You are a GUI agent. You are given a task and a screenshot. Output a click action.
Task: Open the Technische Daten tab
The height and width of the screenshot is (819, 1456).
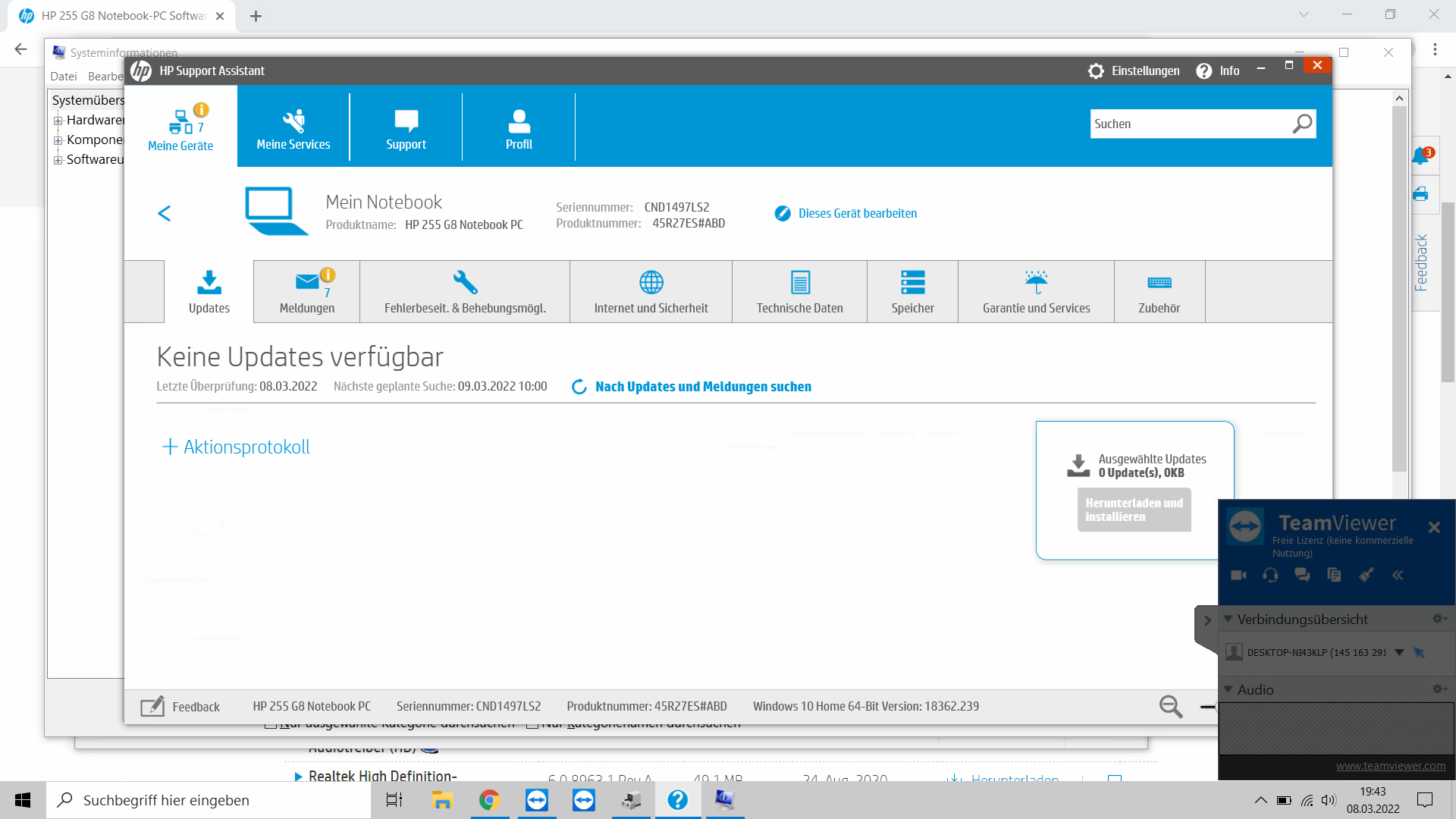tap(799, 292)
